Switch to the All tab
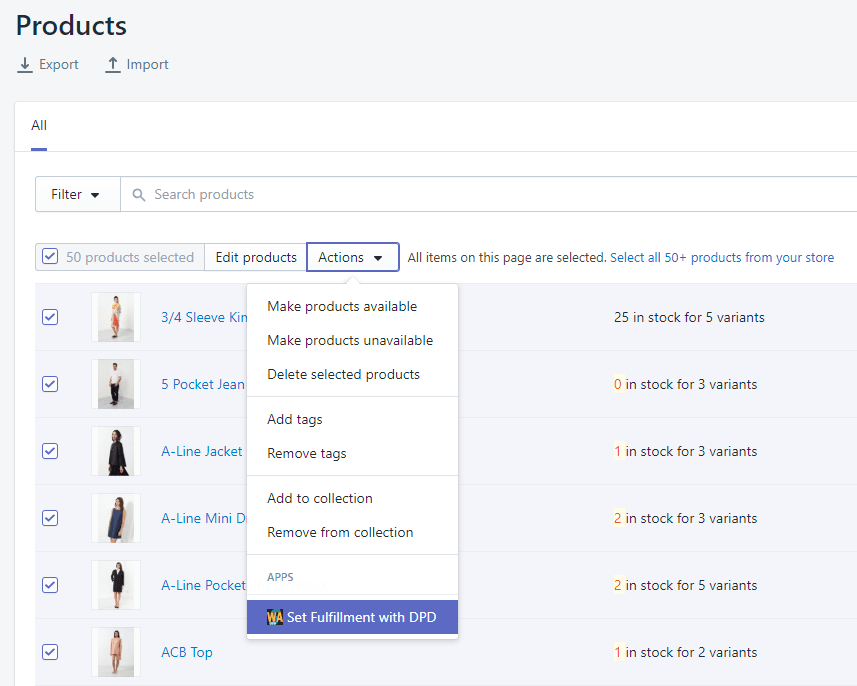The image size is (857, 686). pyautogui.click(x=39, y=126)
